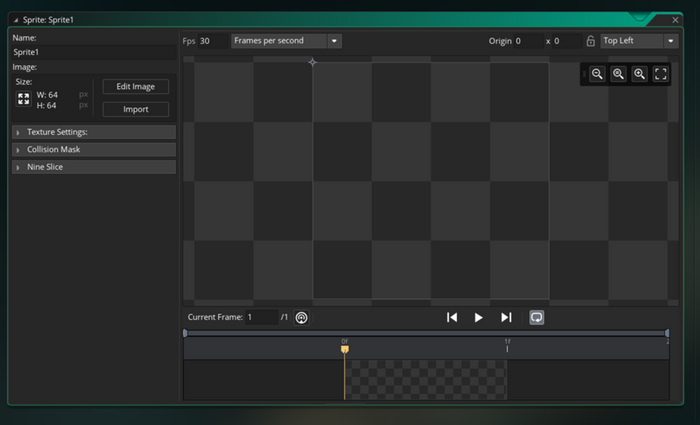
Task: Open the Top Left origin preset dropdown
Action: click(x=639, y=41)
